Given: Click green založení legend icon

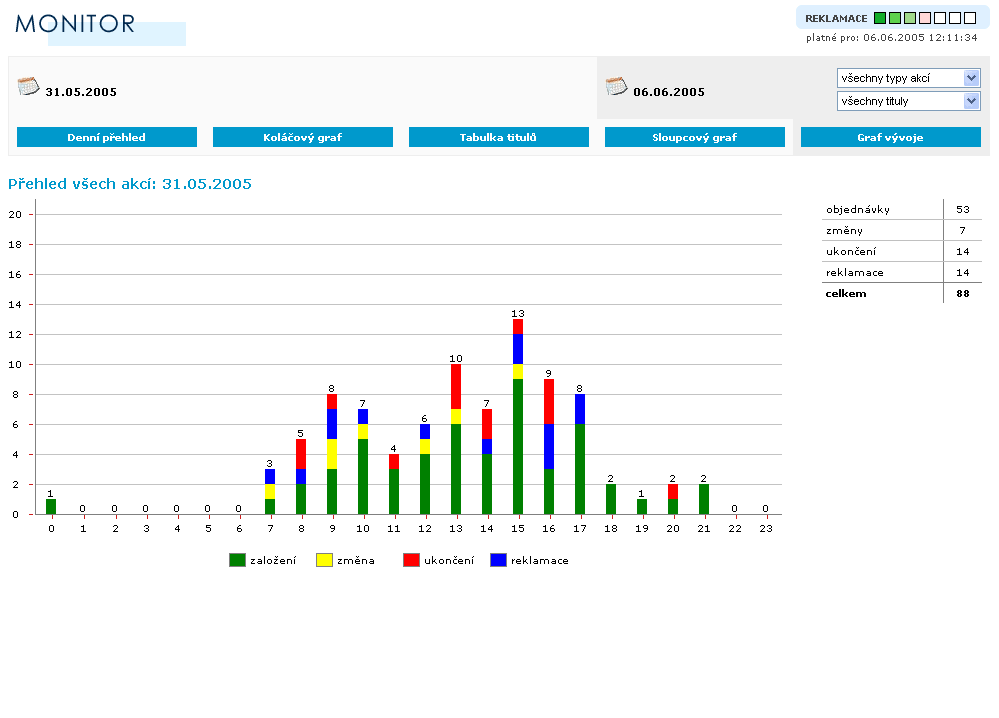Looking at the screenshot, I should point(237,560).
